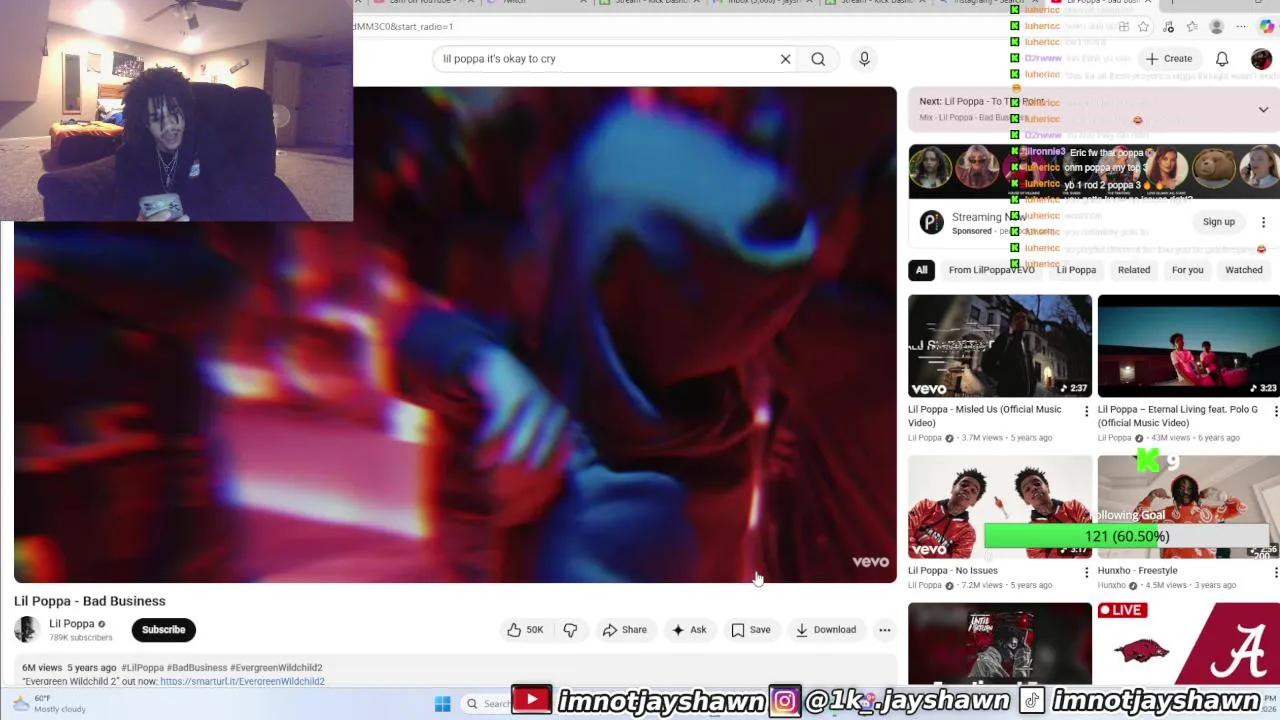
Task: Click the browser address bar URL
Action: 403,27
